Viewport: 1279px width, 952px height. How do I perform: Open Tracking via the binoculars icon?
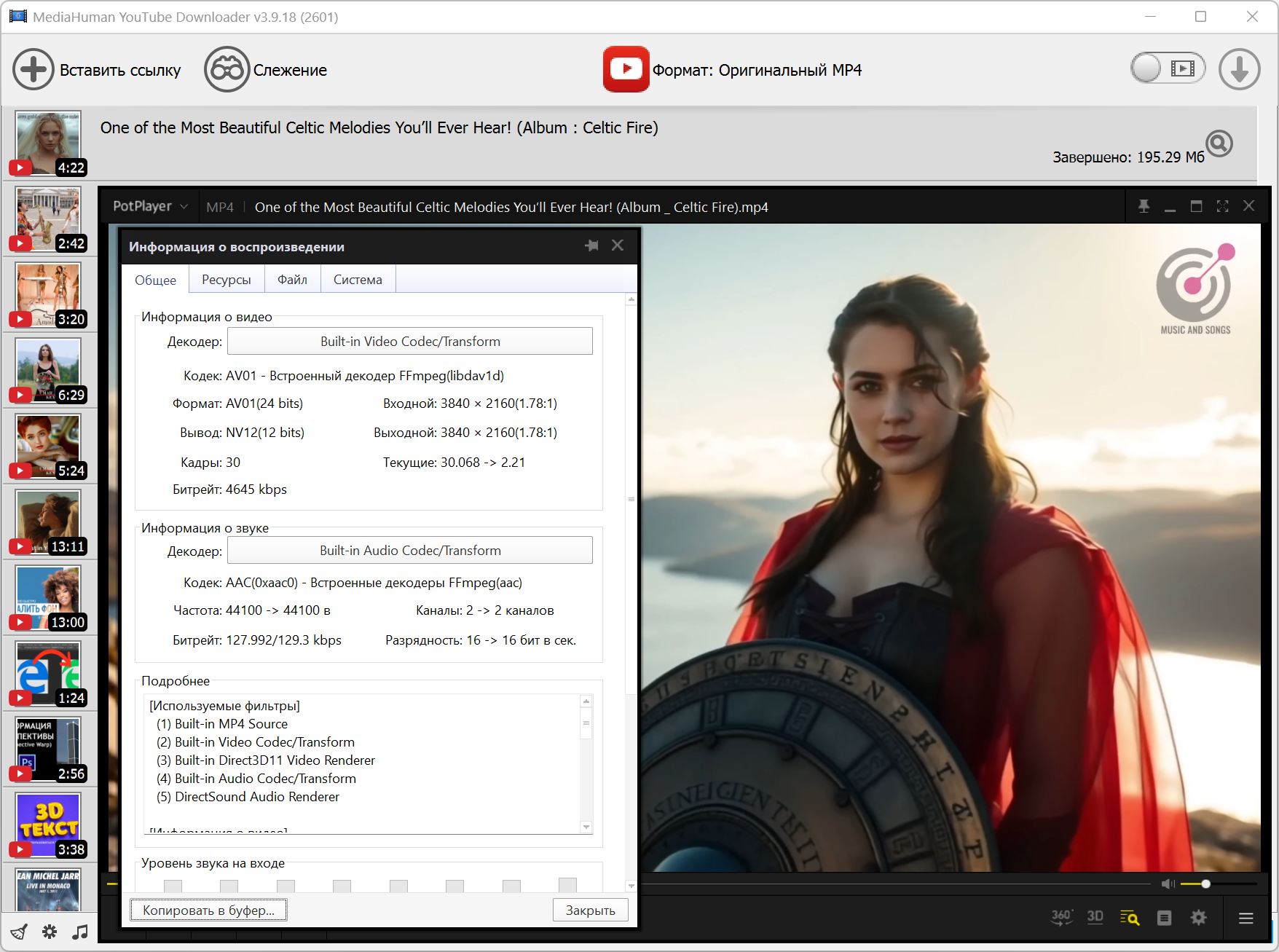coord(227,70)
